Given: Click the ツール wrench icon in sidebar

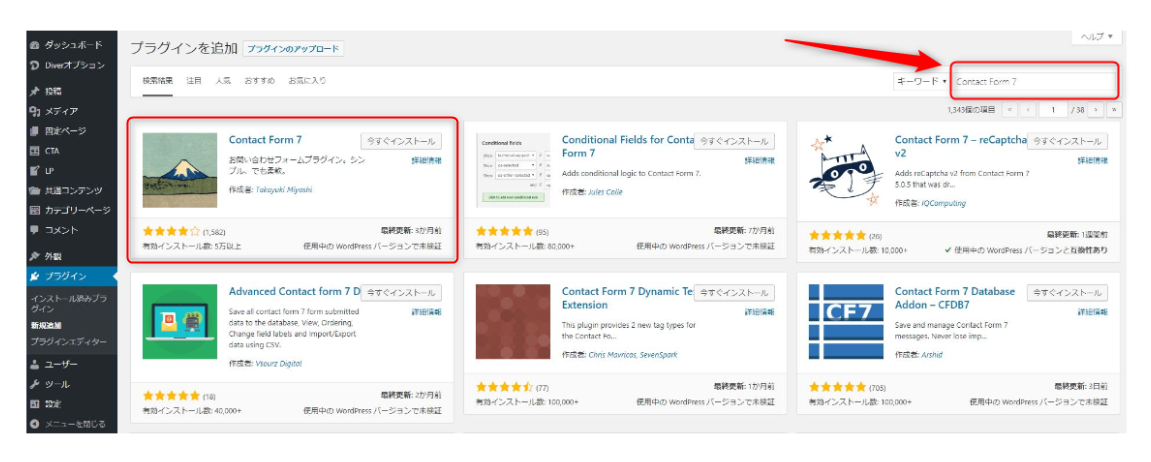Looking at the screenshot, I should 35,385.
